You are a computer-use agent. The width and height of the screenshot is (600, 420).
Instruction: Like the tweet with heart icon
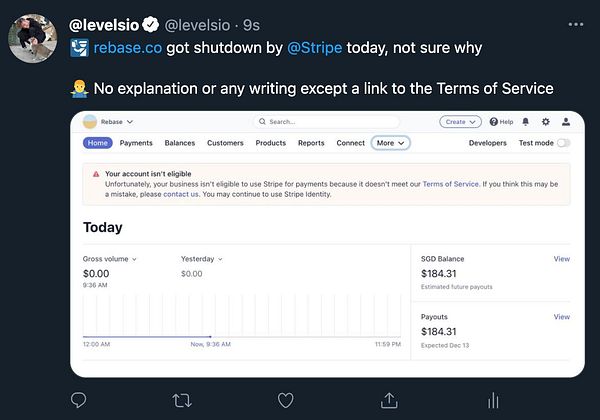pyautogui.click(x=285, y=400)
